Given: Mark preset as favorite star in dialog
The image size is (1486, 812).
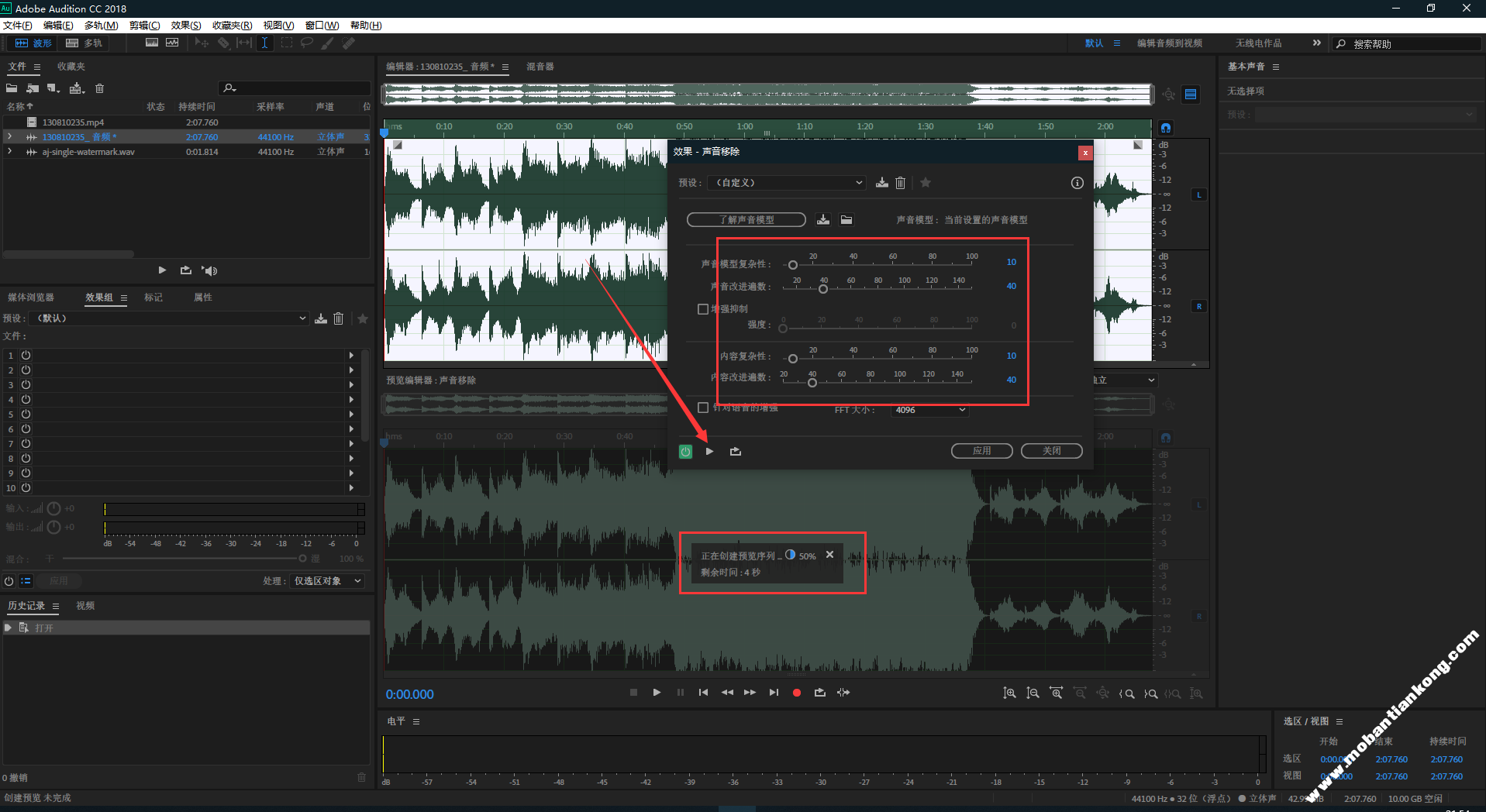Looking at the screenshot, I should [926, 183].
